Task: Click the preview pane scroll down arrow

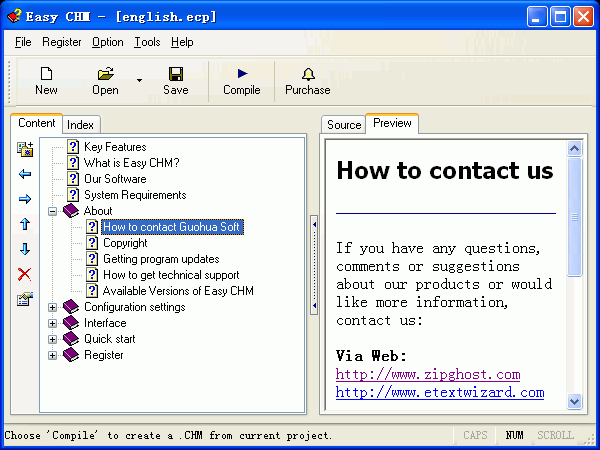Action: (575, 400)
